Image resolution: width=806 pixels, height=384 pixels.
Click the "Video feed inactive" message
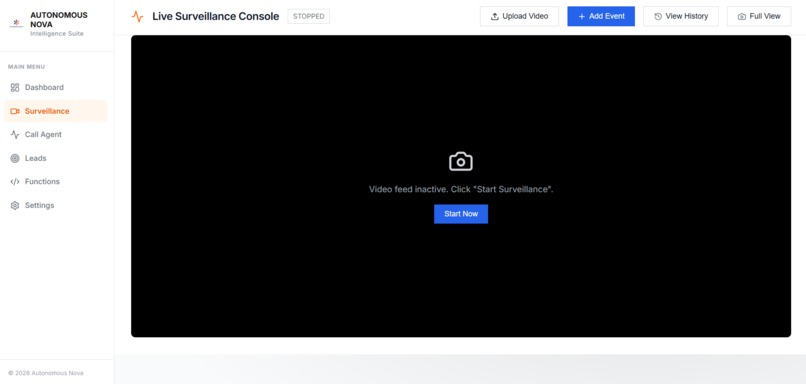(x=461, y=189)
